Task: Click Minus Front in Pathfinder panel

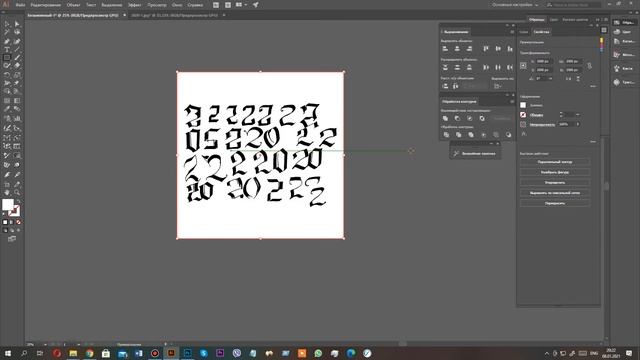Action: 457,118
